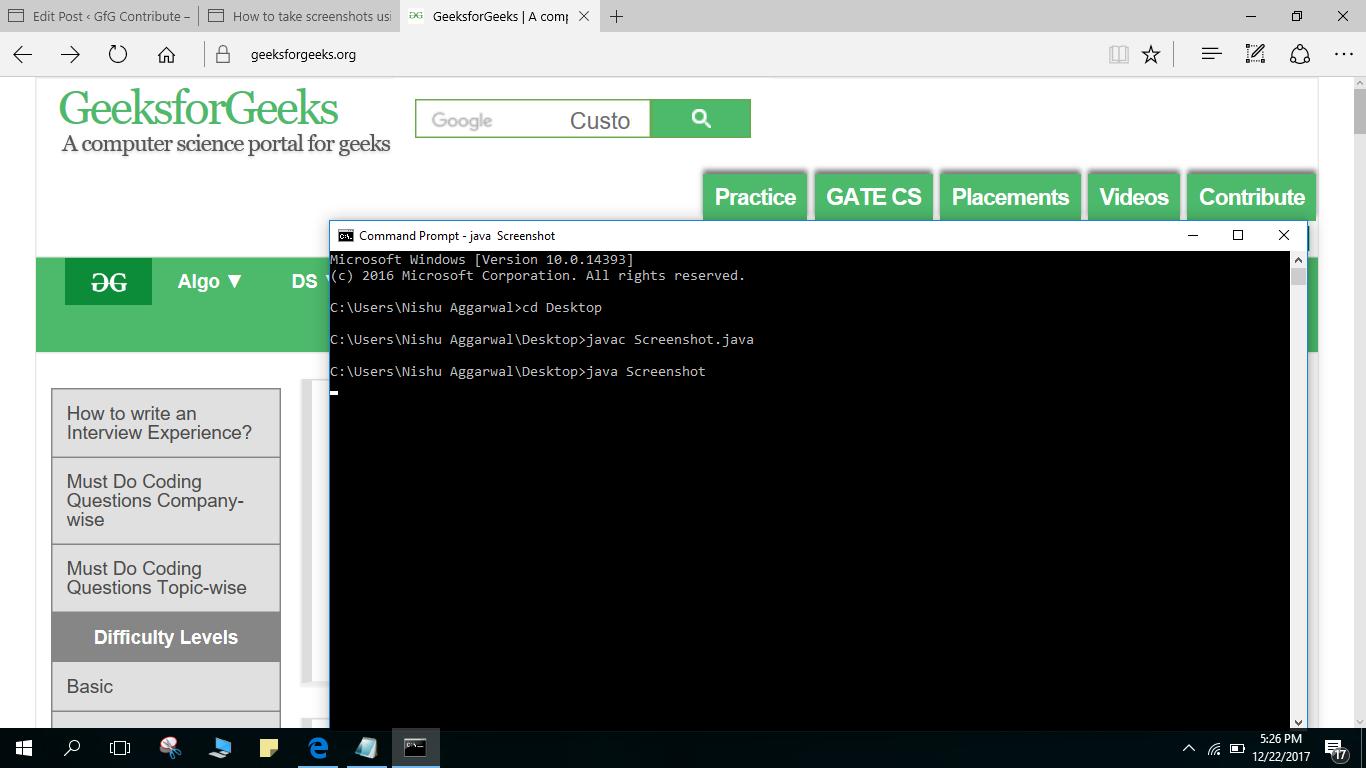The width and height of the screenshot is (1366, 768).
Task: Show hidden tray icons chevron
Action: [1188, 748]
